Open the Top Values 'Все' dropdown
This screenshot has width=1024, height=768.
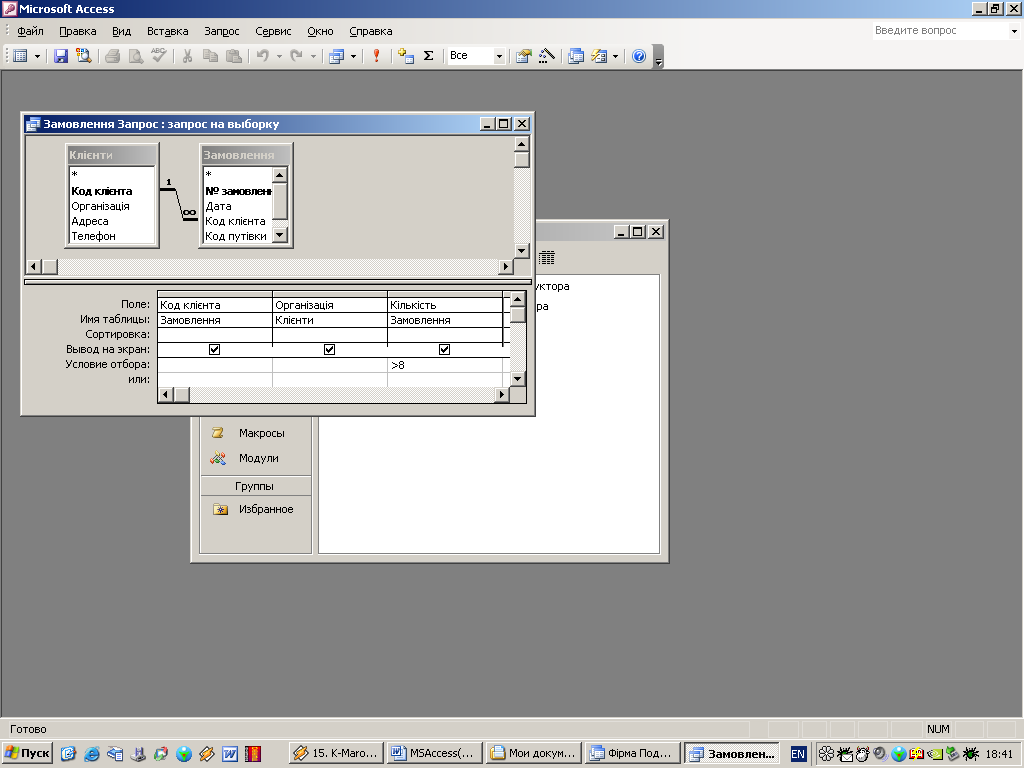[x=499, y=56]
